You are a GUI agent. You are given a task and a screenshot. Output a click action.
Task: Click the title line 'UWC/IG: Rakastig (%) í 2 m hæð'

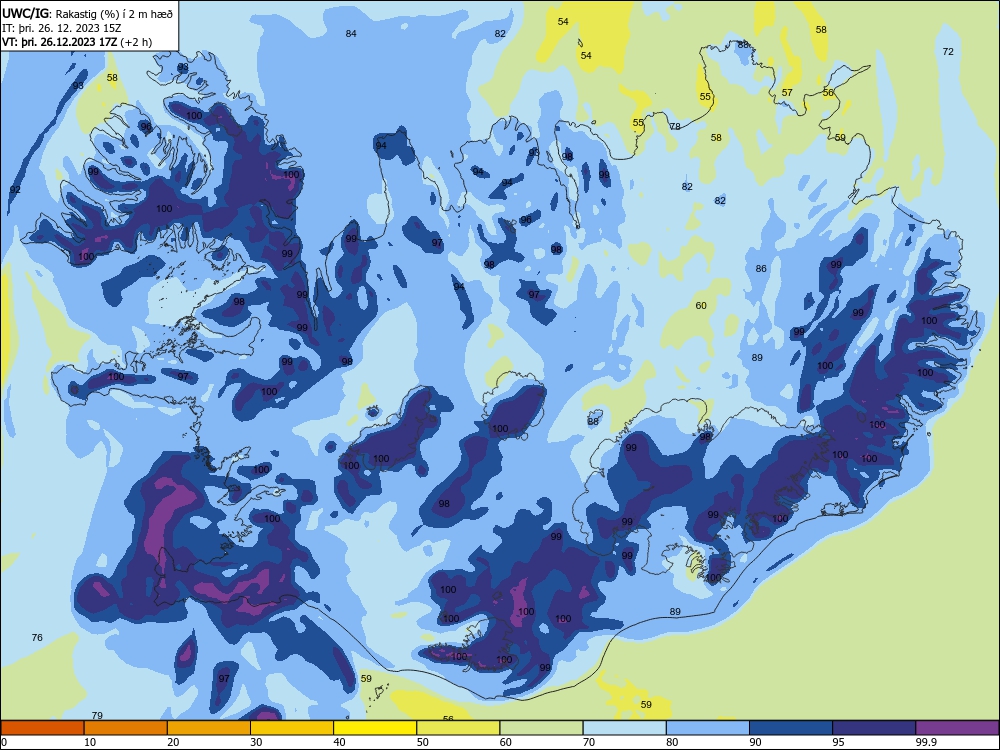(x=87, y=13)
